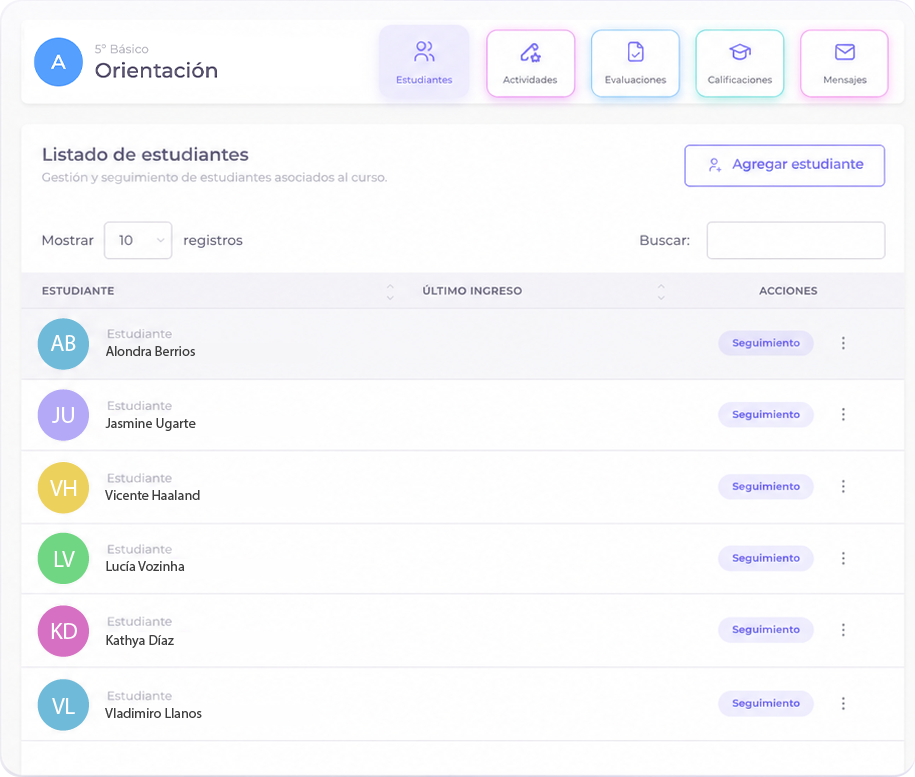Open the three-dot menu for Lucía Vozinha

[x=843, y=558]
